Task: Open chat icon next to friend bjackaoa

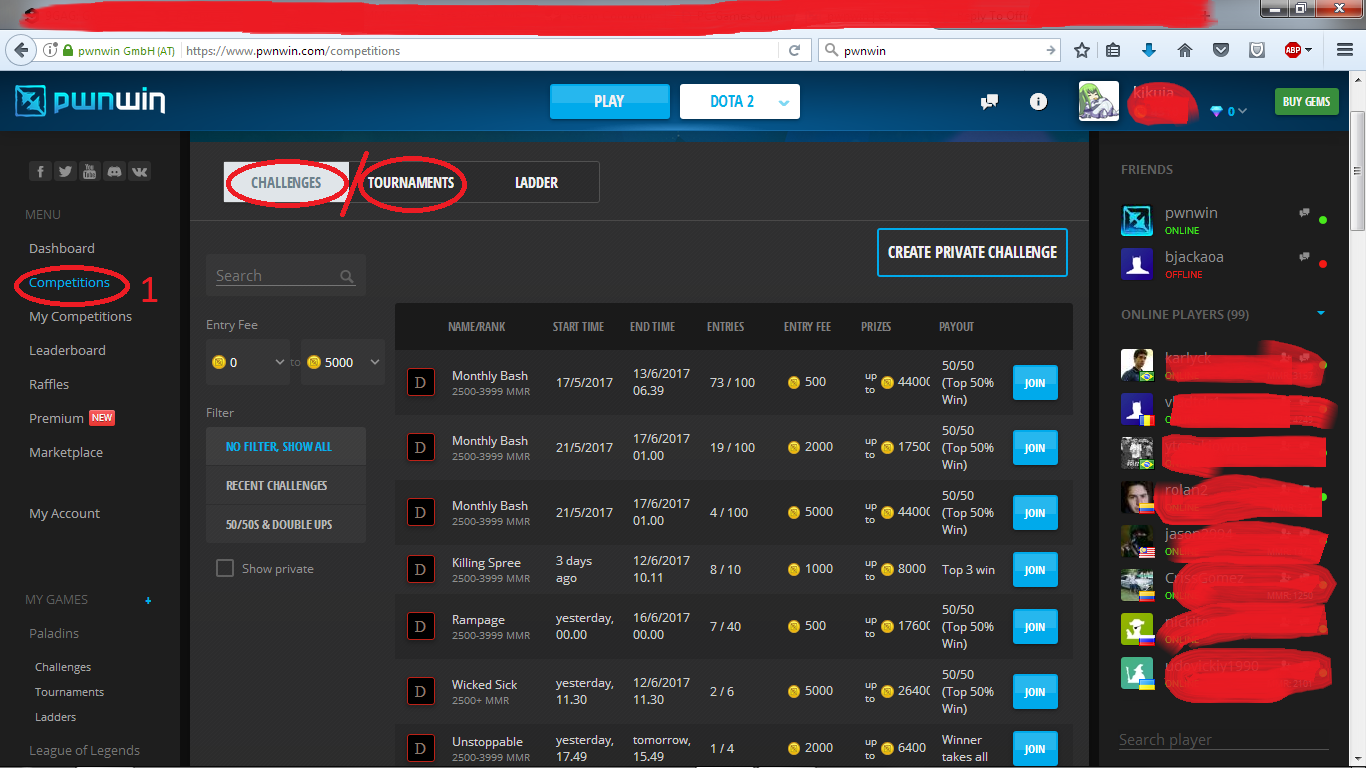Action: (1304, 257)
